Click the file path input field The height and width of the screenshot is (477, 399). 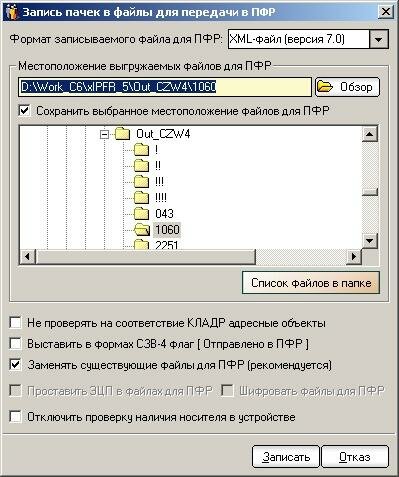point(165,87)
